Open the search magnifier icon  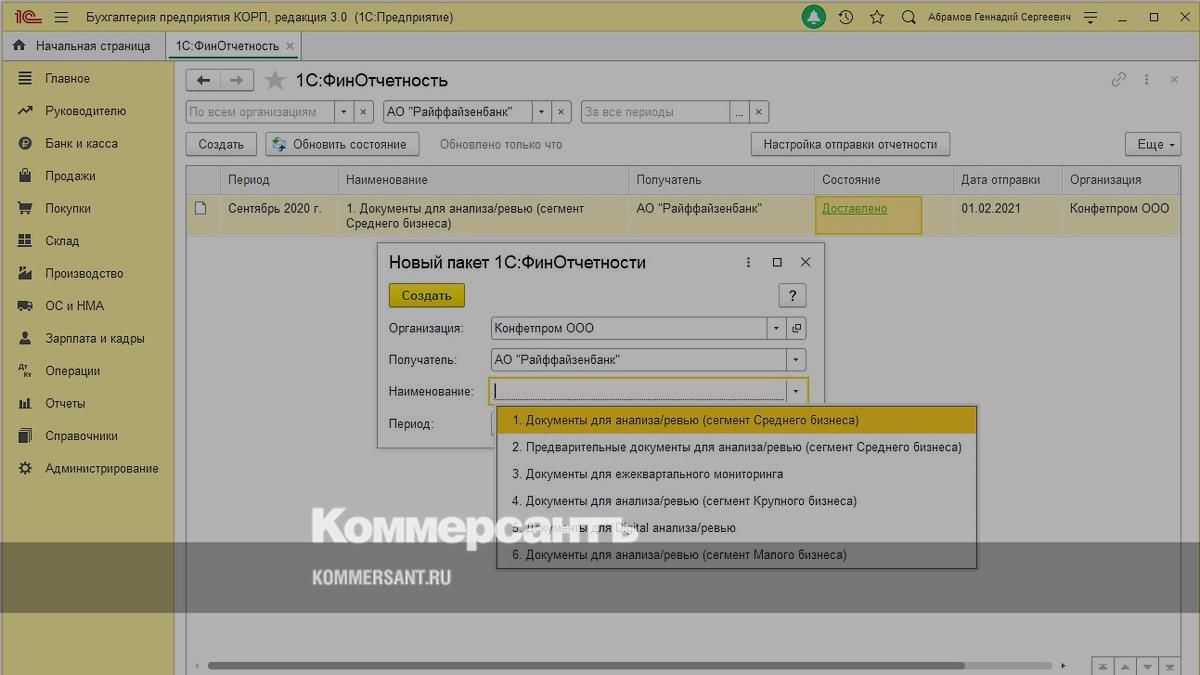(908, 17)
